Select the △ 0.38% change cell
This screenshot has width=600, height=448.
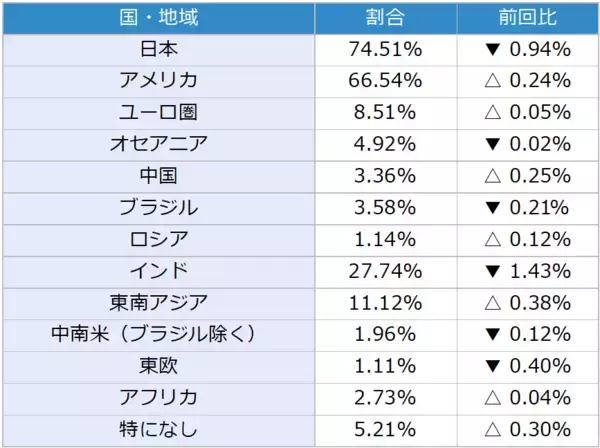tap(527, 303)
